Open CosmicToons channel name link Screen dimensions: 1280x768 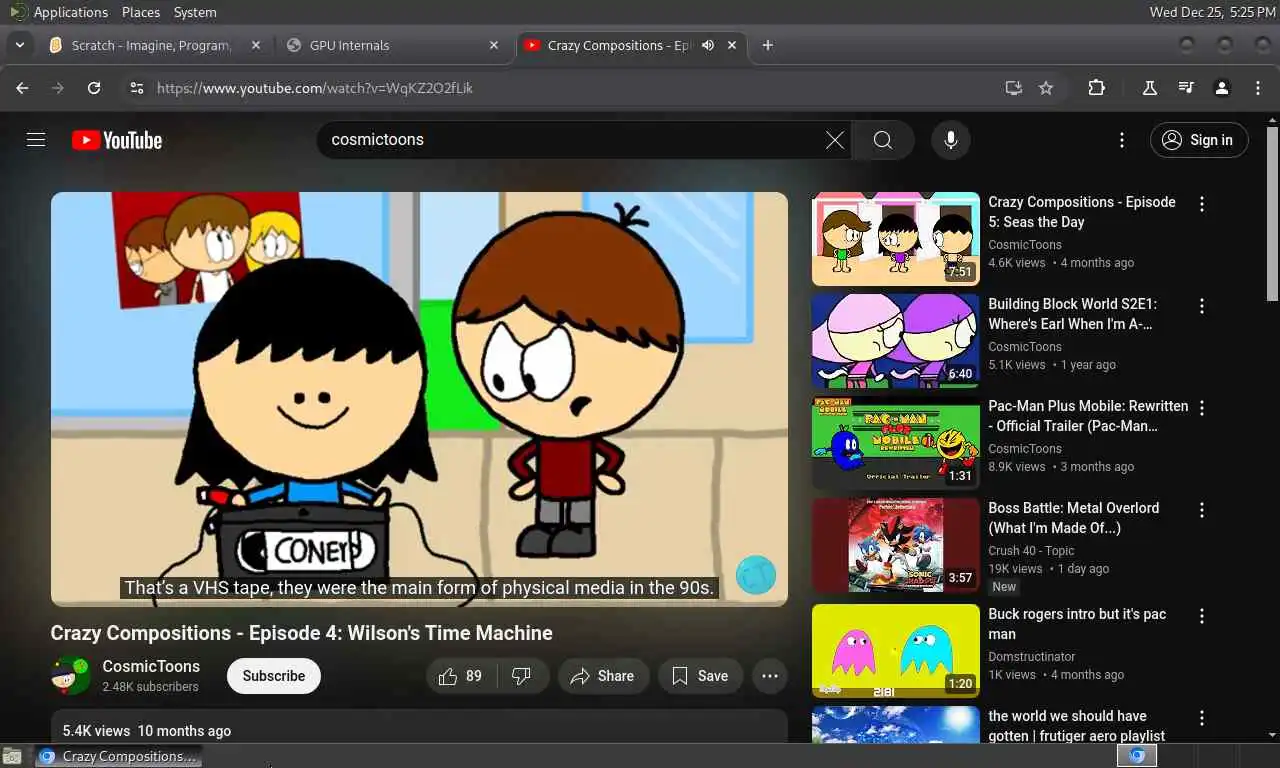pyautogui.click(x=151, y=666)
